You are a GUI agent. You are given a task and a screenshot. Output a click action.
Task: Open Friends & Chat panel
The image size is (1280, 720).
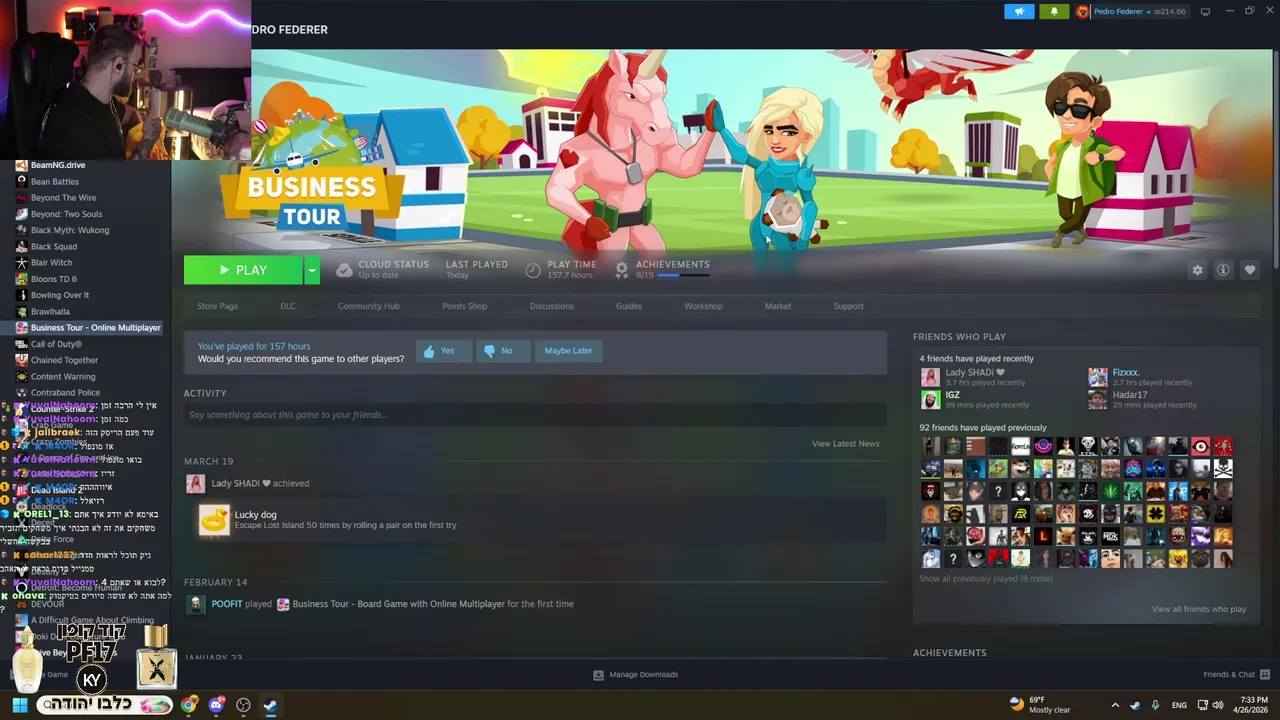coord(1236,675)
